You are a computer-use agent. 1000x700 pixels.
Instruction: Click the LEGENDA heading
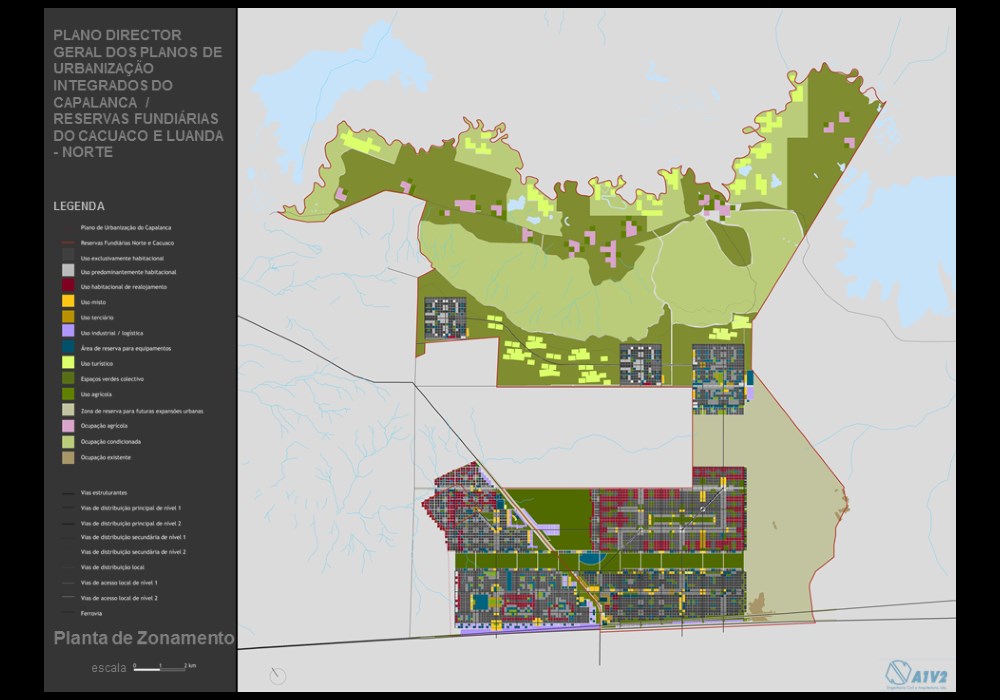point(79,206)
